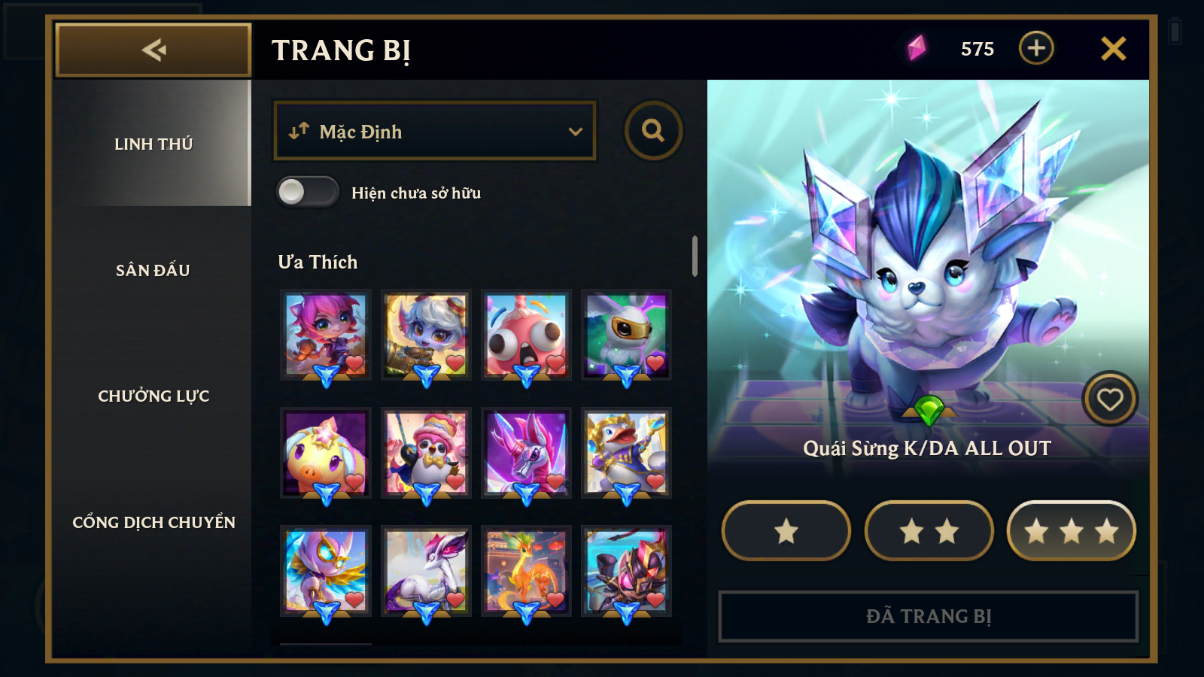Choose the two-star tier option

point(929,531)
